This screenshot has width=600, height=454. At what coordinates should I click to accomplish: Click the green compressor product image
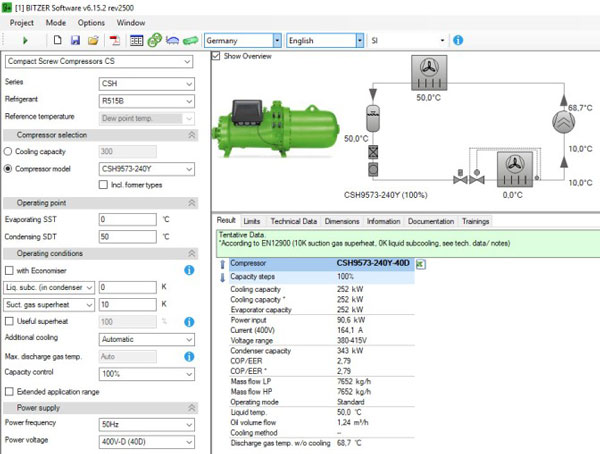click(x=276, y=128)
